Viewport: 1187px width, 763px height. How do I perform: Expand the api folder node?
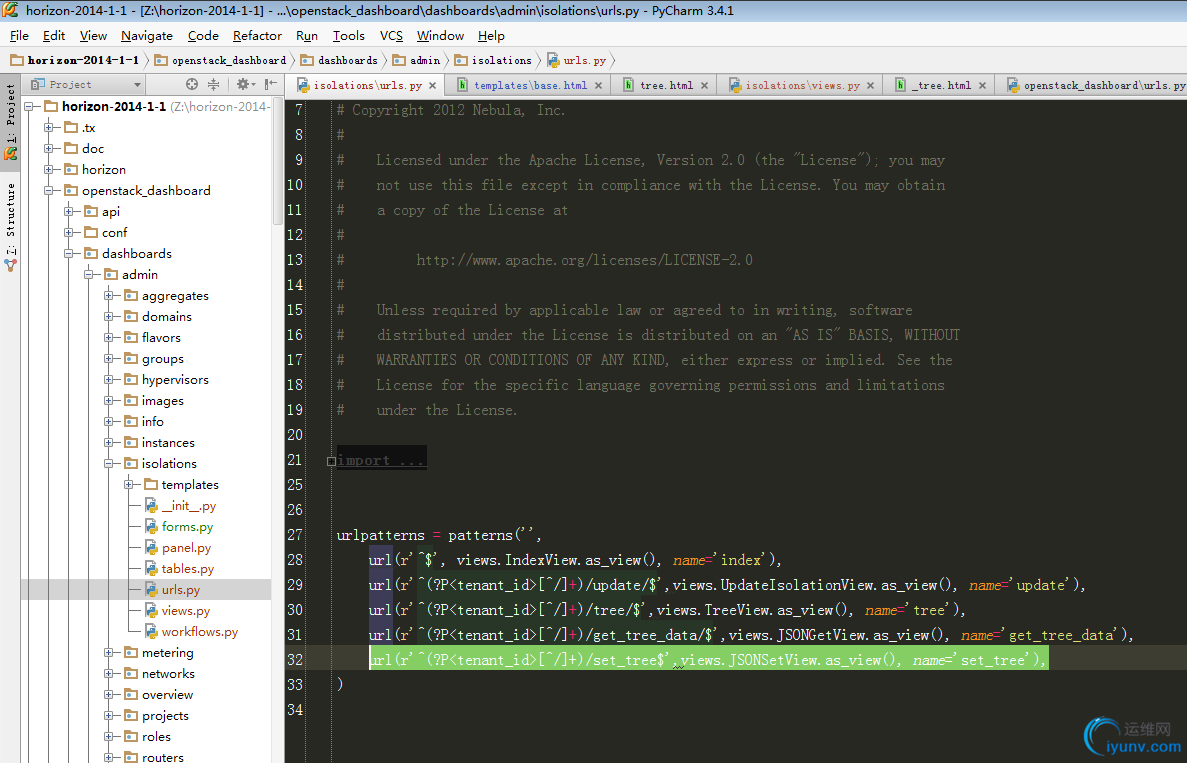[69, 211]
